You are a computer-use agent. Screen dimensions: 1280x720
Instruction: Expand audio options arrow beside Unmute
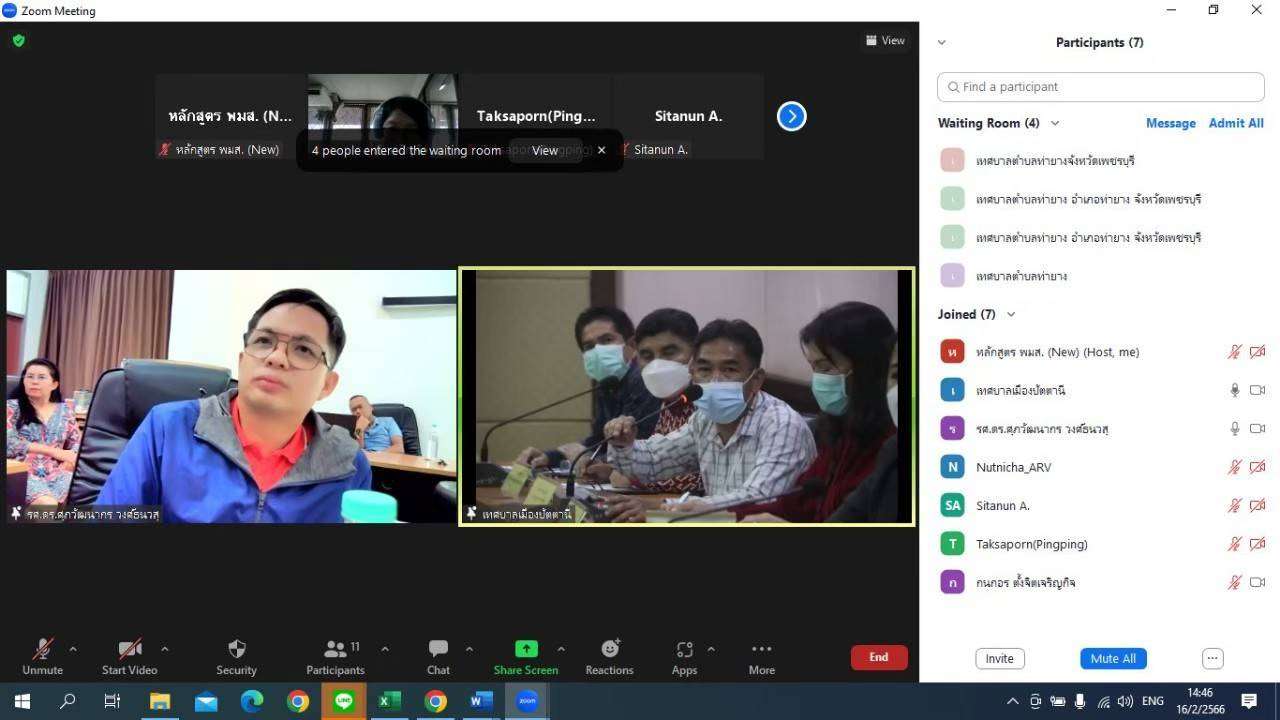coord(73,649)
